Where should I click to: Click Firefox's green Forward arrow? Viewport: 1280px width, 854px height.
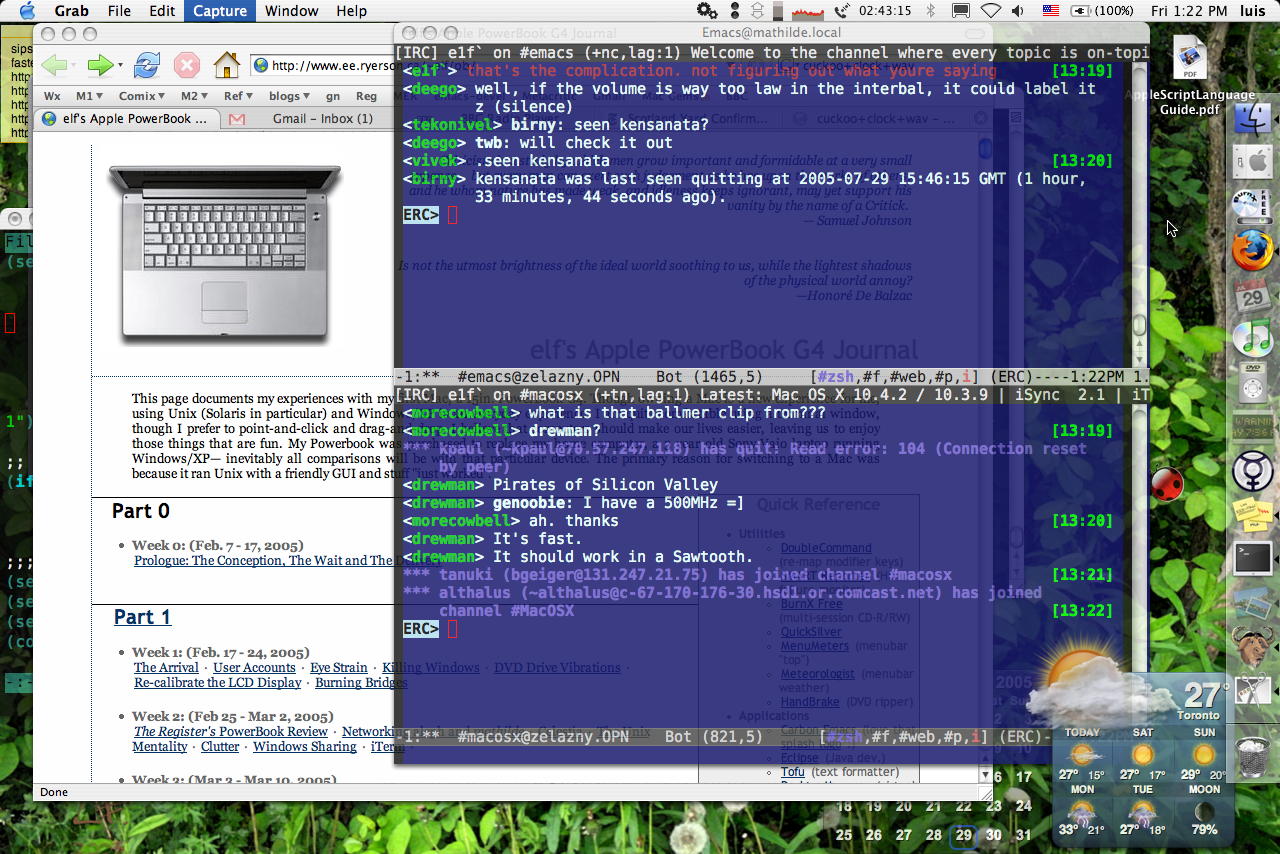tap(99, 66)
